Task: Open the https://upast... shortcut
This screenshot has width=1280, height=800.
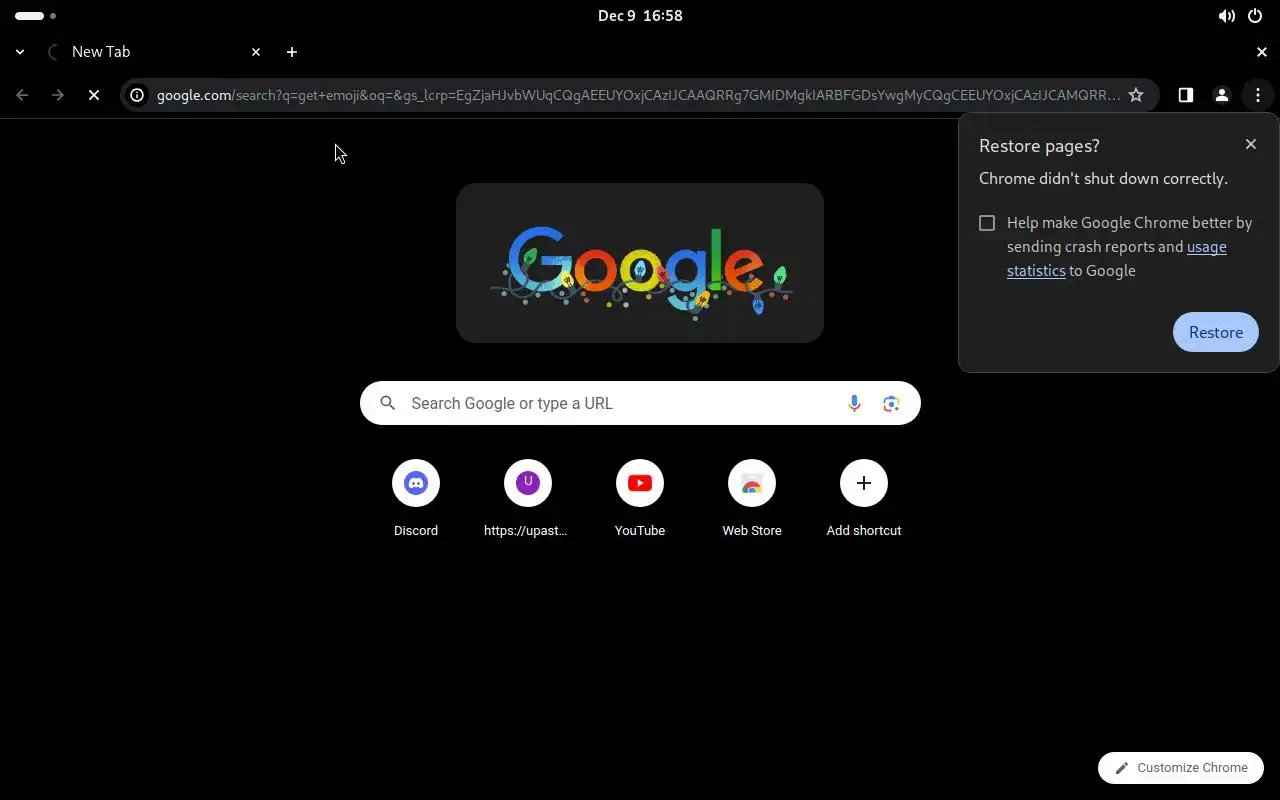Action: (x=528, y=499)
